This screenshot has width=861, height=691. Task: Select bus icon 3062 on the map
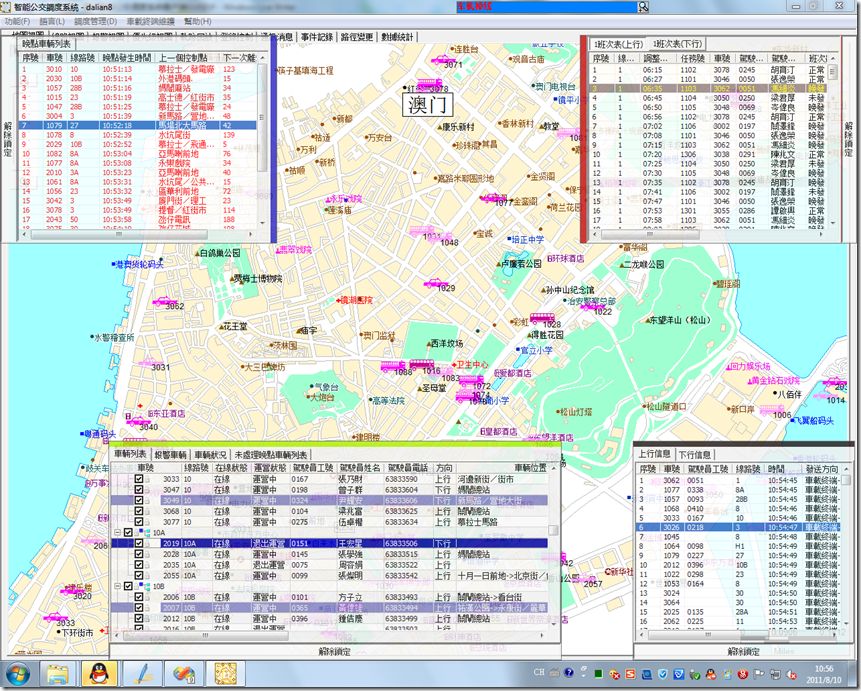(x=163, y=301)
